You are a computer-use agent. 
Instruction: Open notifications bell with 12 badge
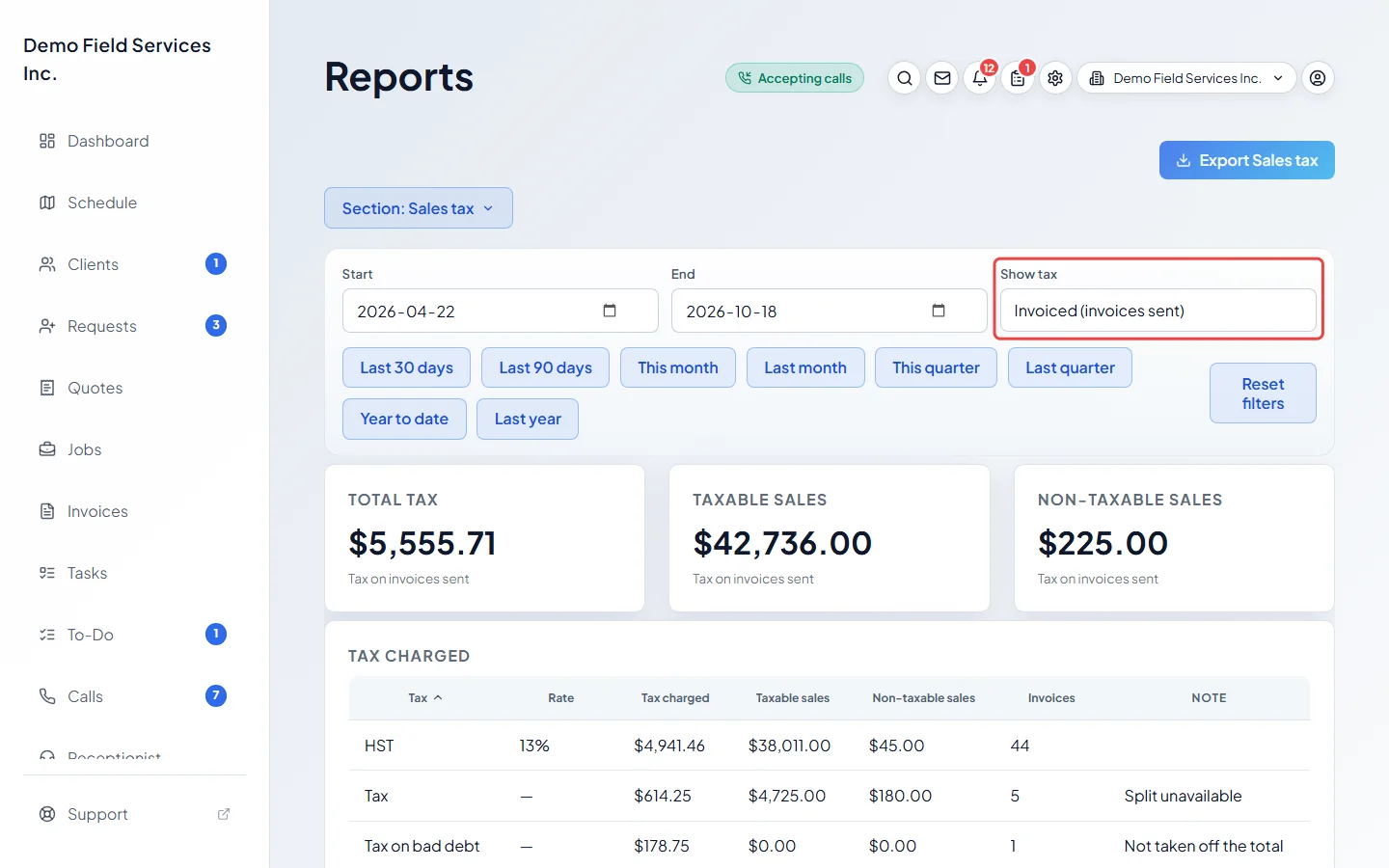980,78
